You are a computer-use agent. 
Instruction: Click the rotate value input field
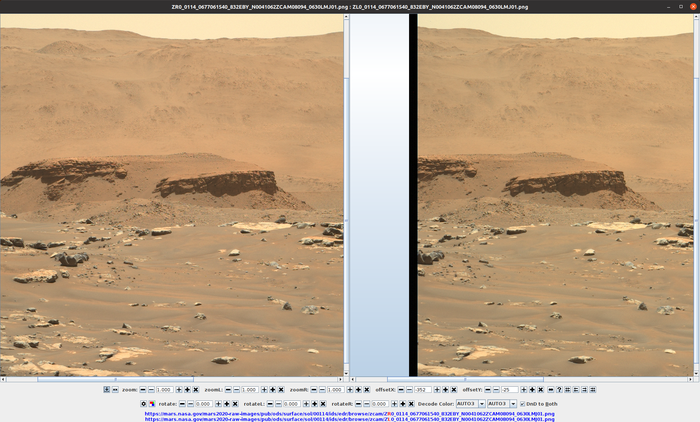tap(204, 404)
